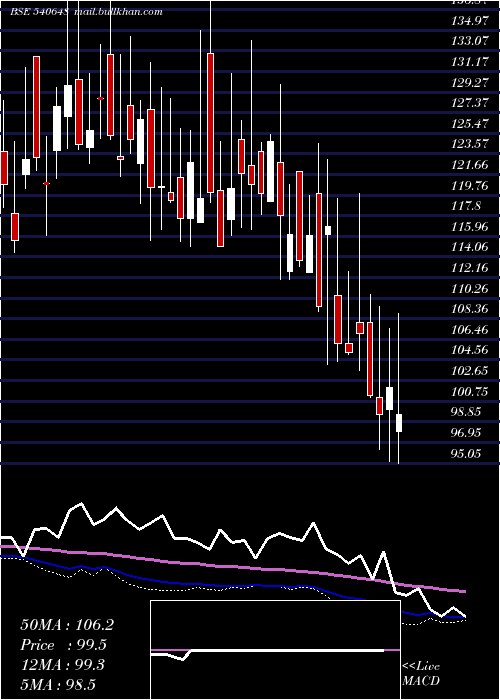Click the 112.16 price axis label
Screen dimensions: 500x700
point(470,268)
